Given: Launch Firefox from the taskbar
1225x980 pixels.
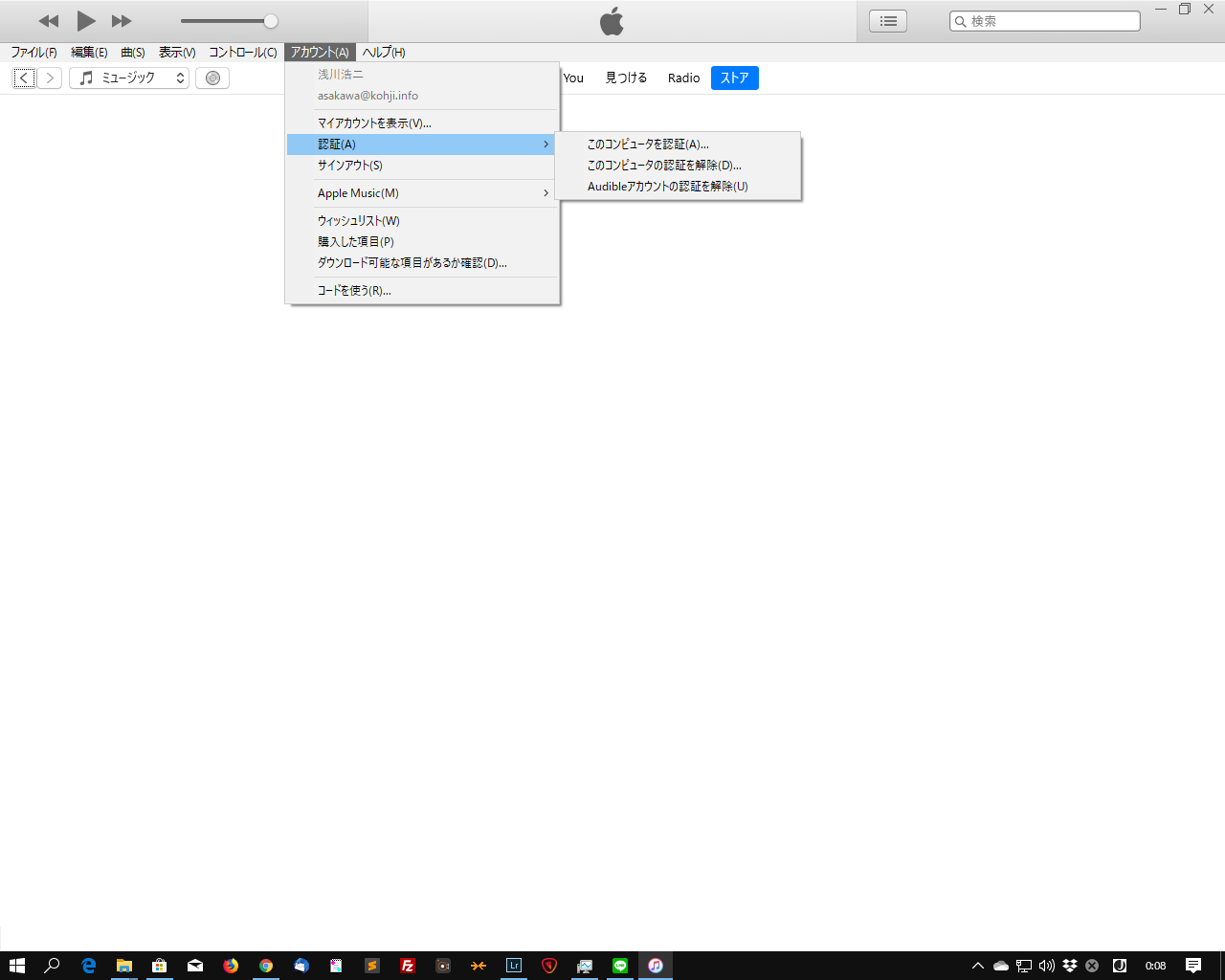Looking at the screenshot, I should pyautogui.click(x=231, y=966).
